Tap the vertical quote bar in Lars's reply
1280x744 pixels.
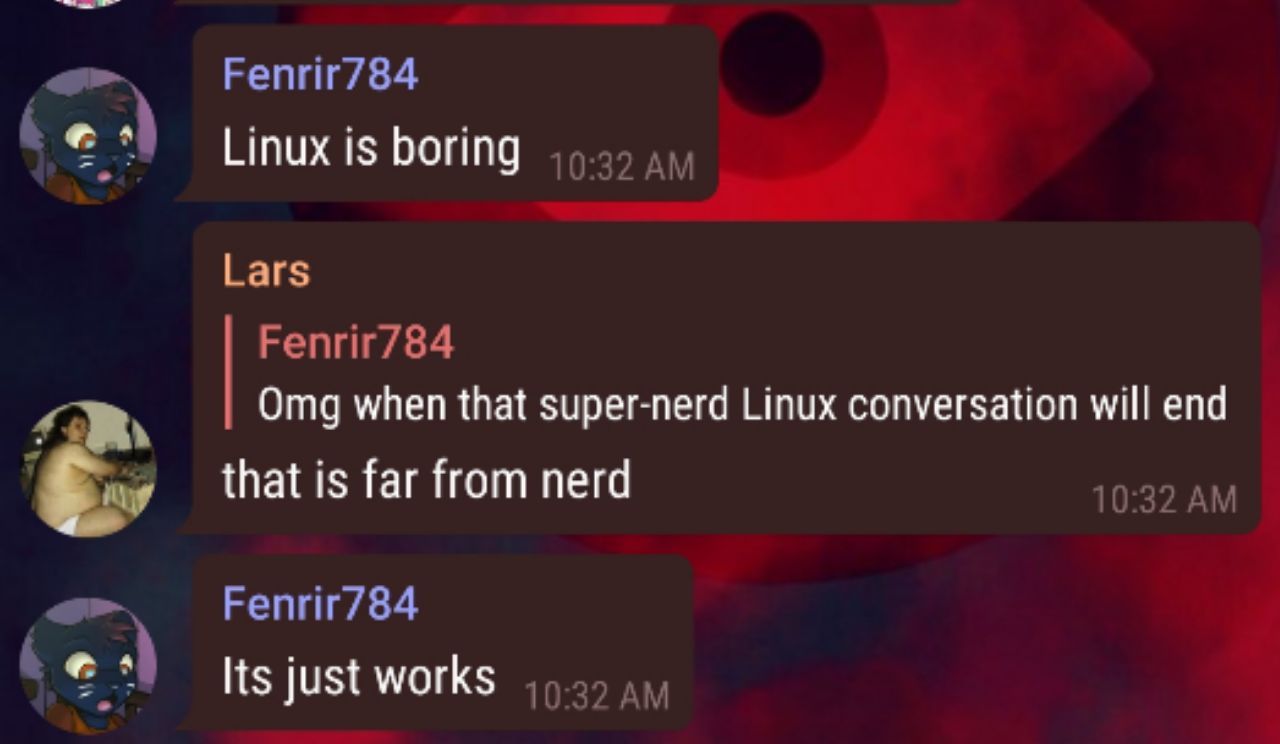pos(229,371)
